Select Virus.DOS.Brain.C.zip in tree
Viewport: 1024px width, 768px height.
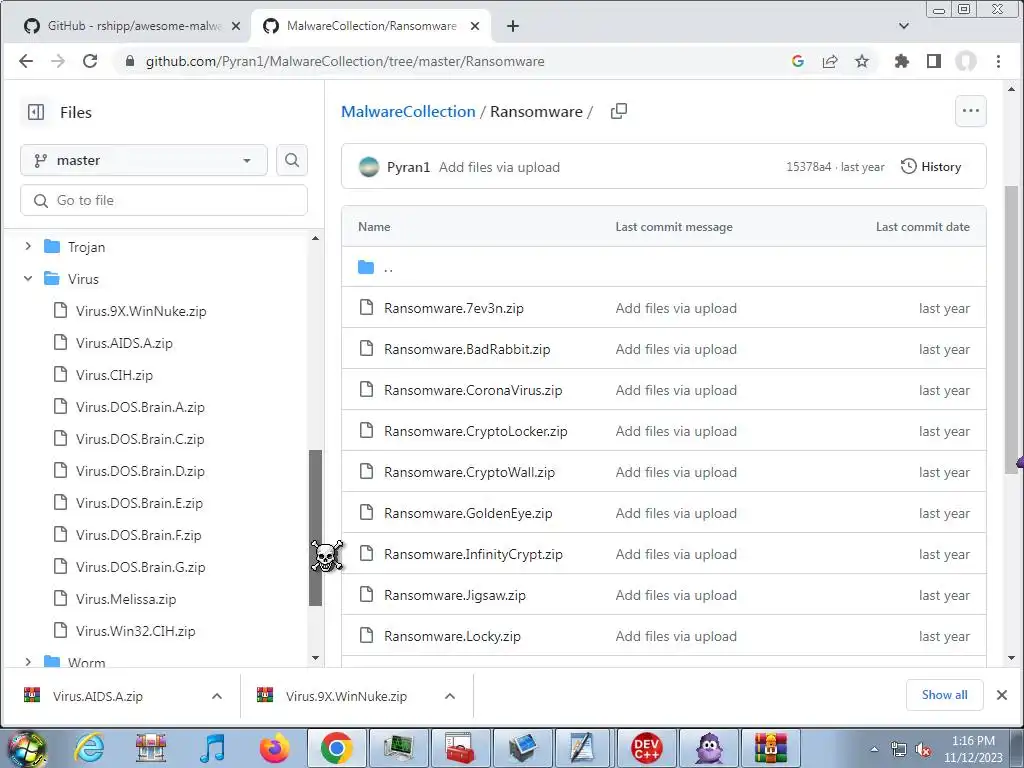click(140, 439)
